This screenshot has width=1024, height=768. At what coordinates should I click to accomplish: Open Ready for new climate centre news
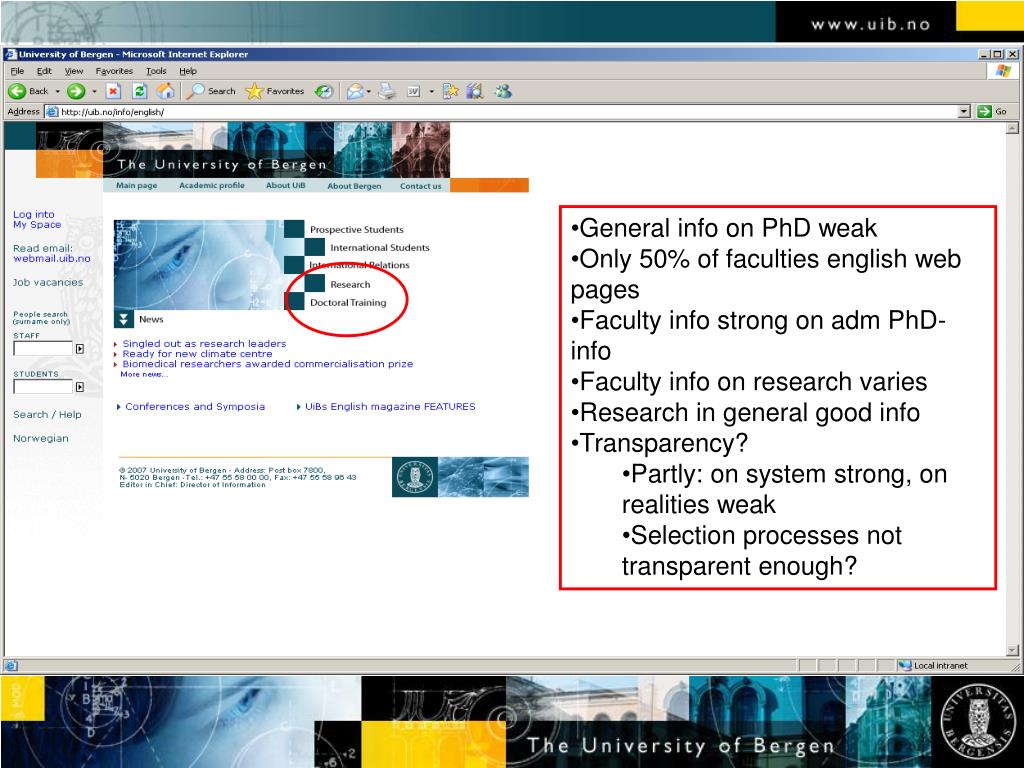pos(197,354)
